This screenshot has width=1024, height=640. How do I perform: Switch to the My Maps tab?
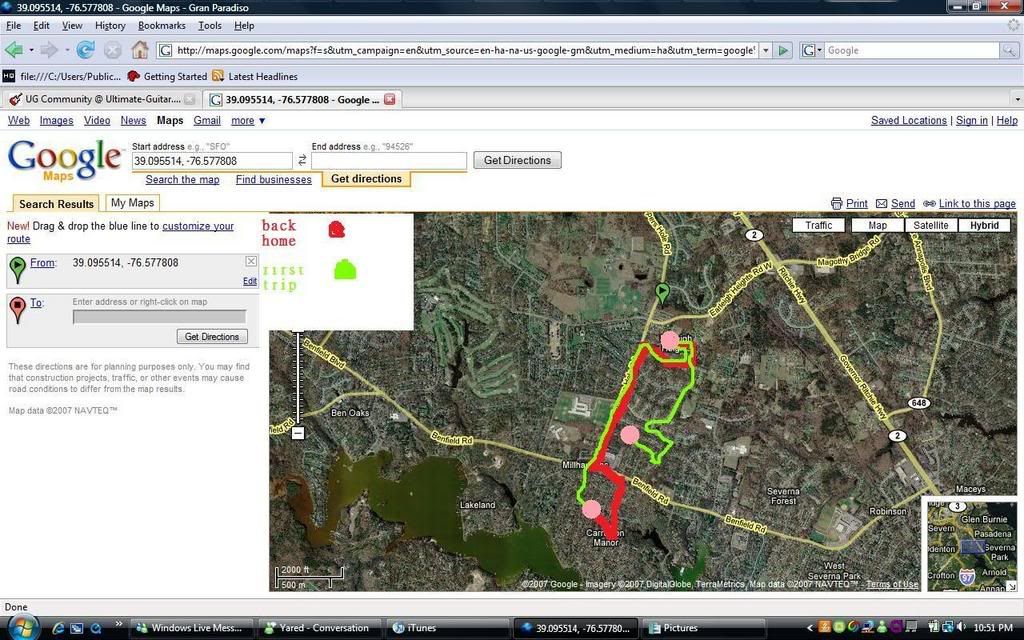point(133,203)
